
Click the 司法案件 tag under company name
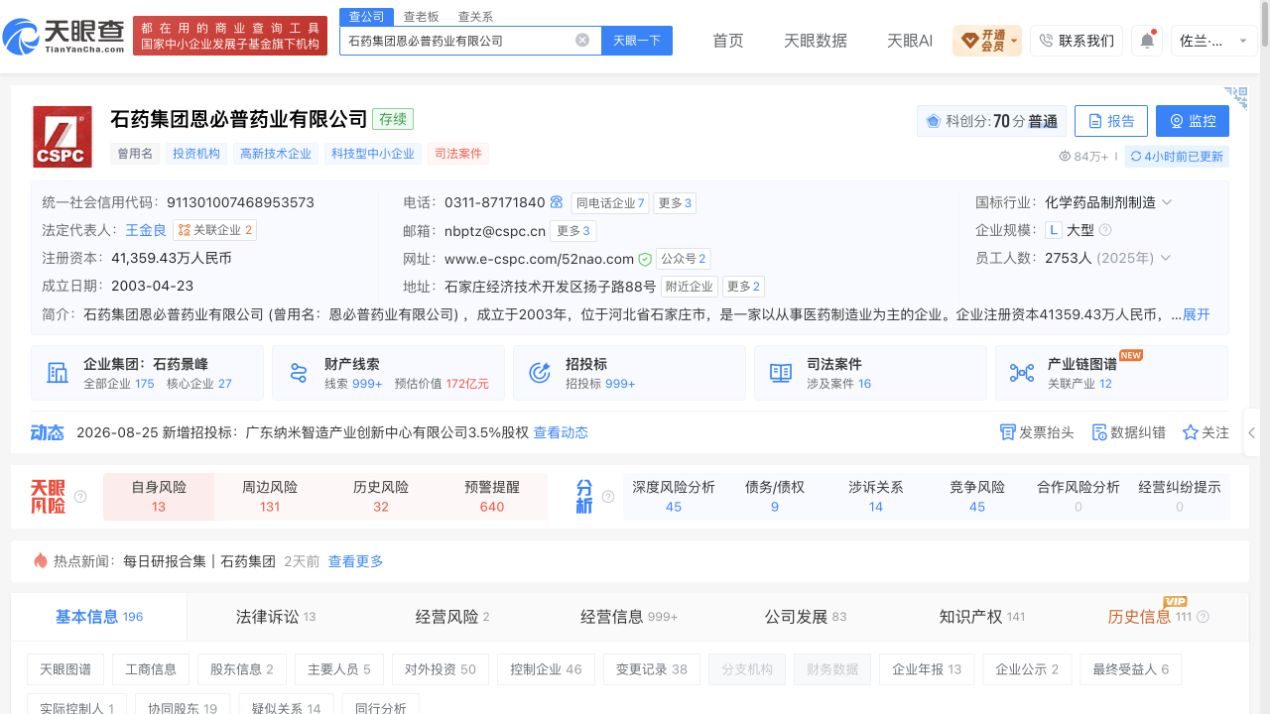click(x=457, y=154)
